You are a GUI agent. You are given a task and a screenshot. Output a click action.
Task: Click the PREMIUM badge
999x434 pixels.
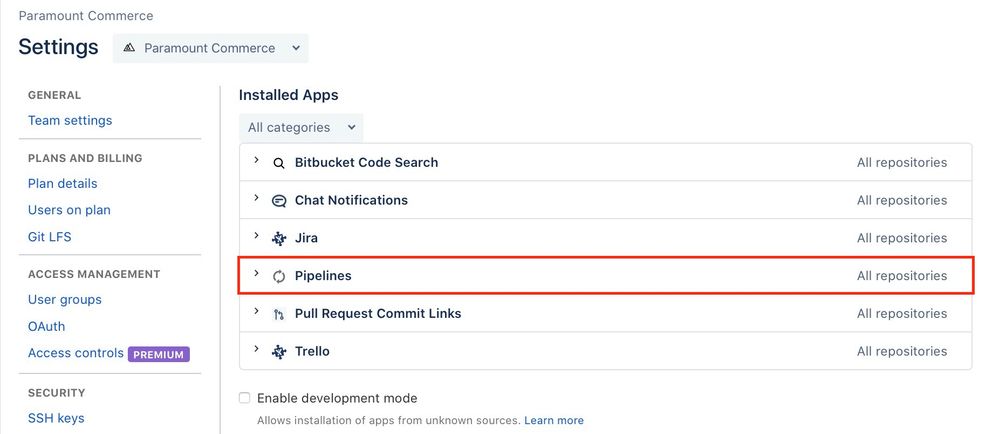(x=159, y=354)
